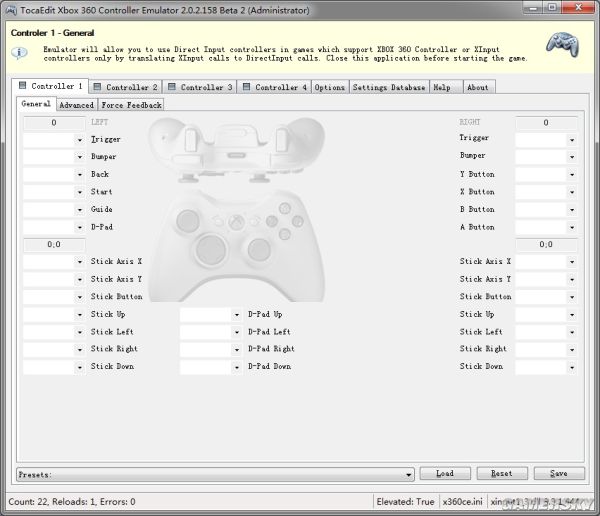Click the left stick 0;0 value field

coord(54,245)
